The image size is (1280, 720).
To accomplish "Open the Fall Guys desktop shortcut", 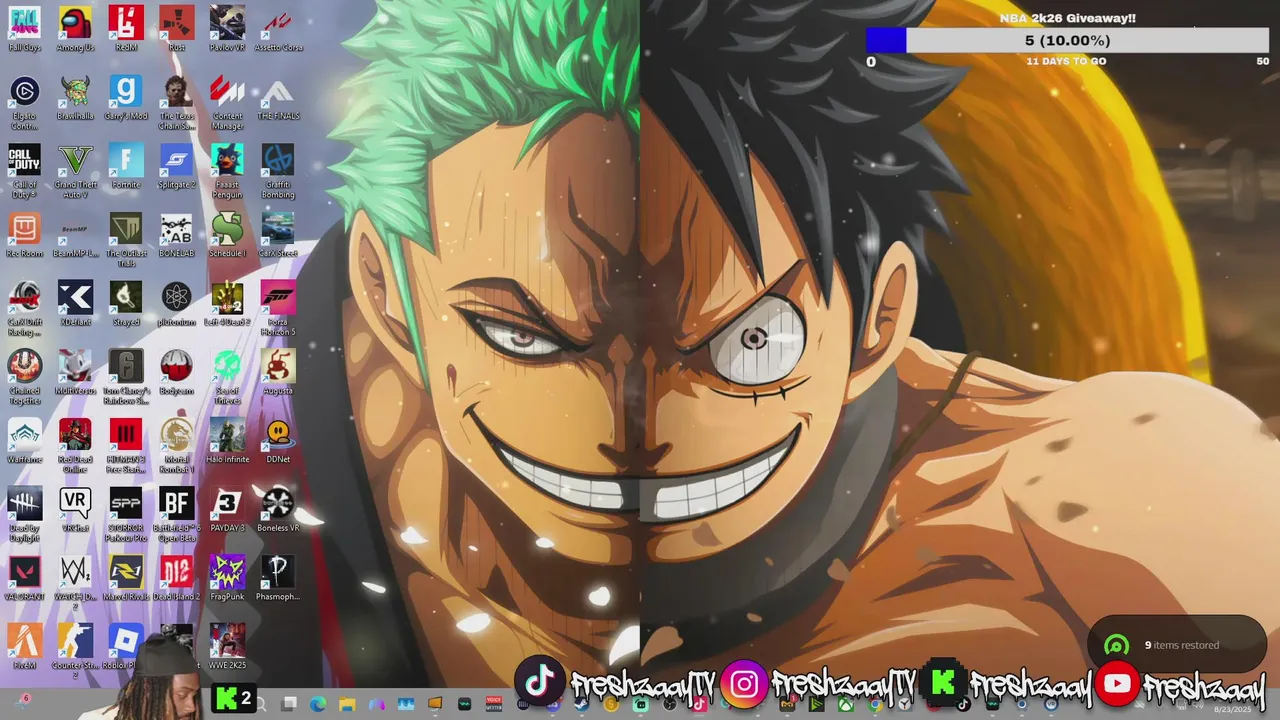I will pos(24,28).
